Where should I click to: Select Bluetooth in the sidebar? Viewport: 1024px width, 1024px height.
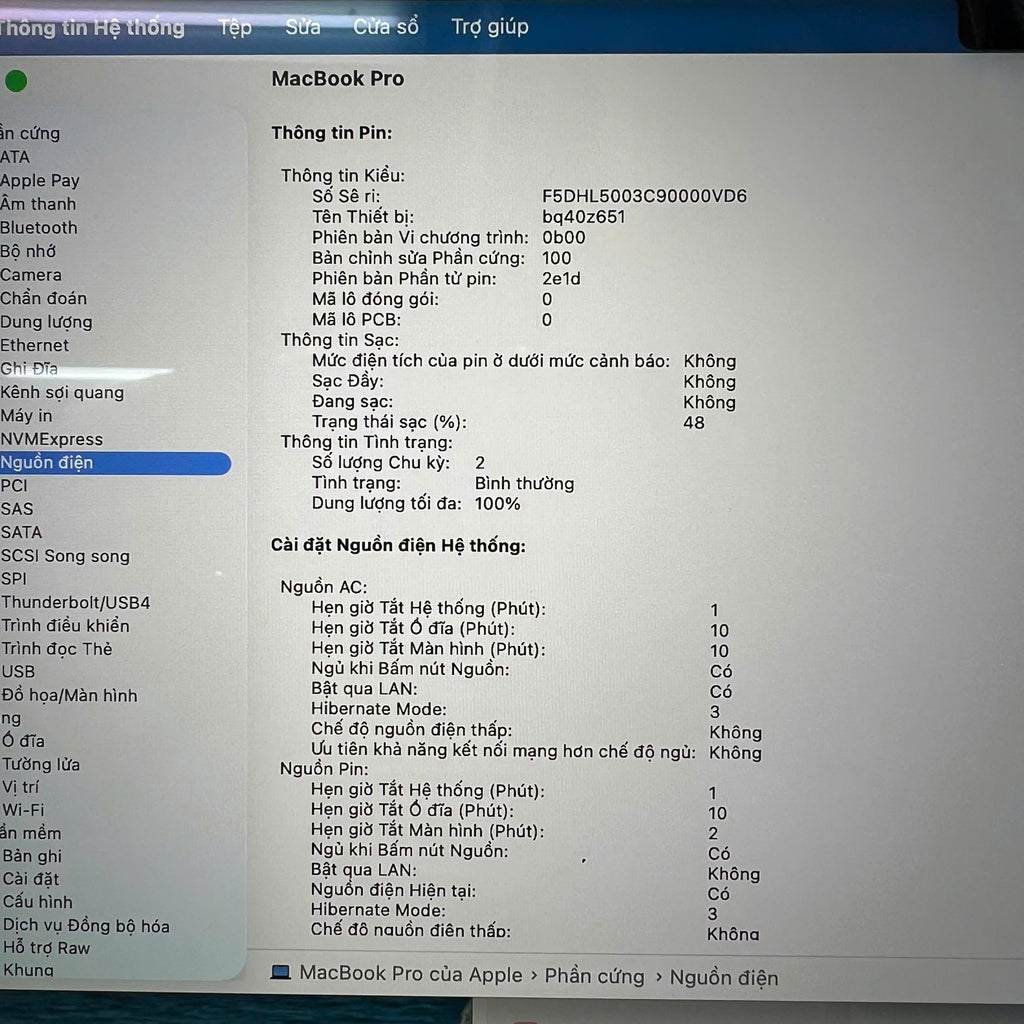[39, 228]
